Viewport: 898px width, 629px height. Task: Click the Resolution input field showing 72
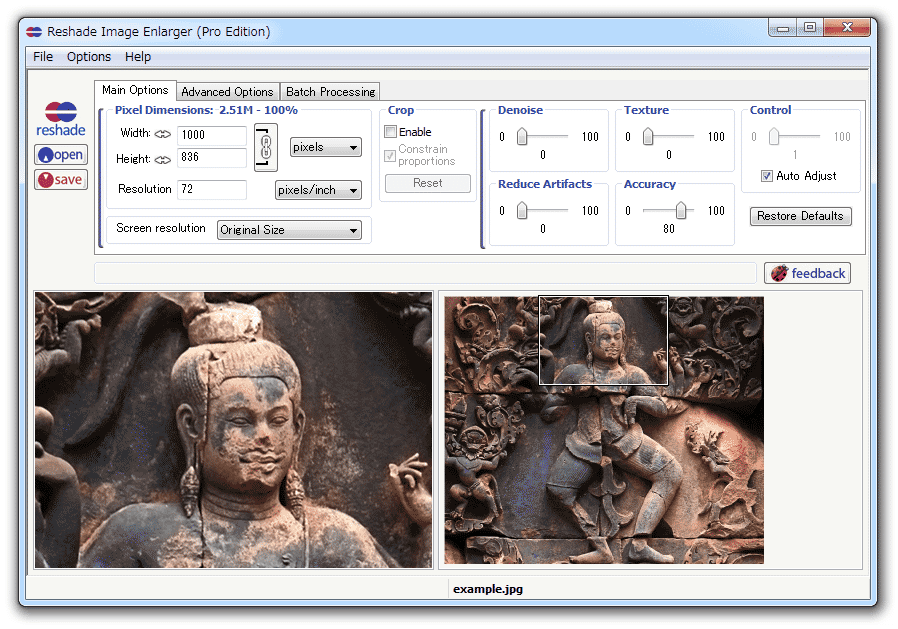pos(212,189)
